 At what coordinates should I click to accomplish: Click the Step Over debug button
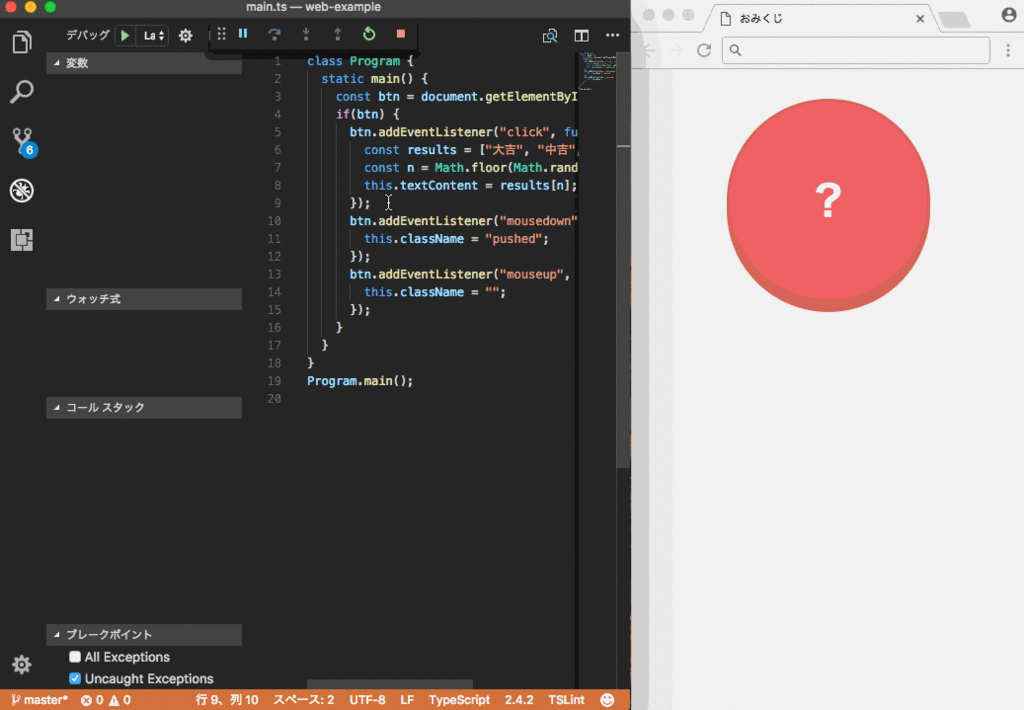pyautogui.click(x=274, y=34)
